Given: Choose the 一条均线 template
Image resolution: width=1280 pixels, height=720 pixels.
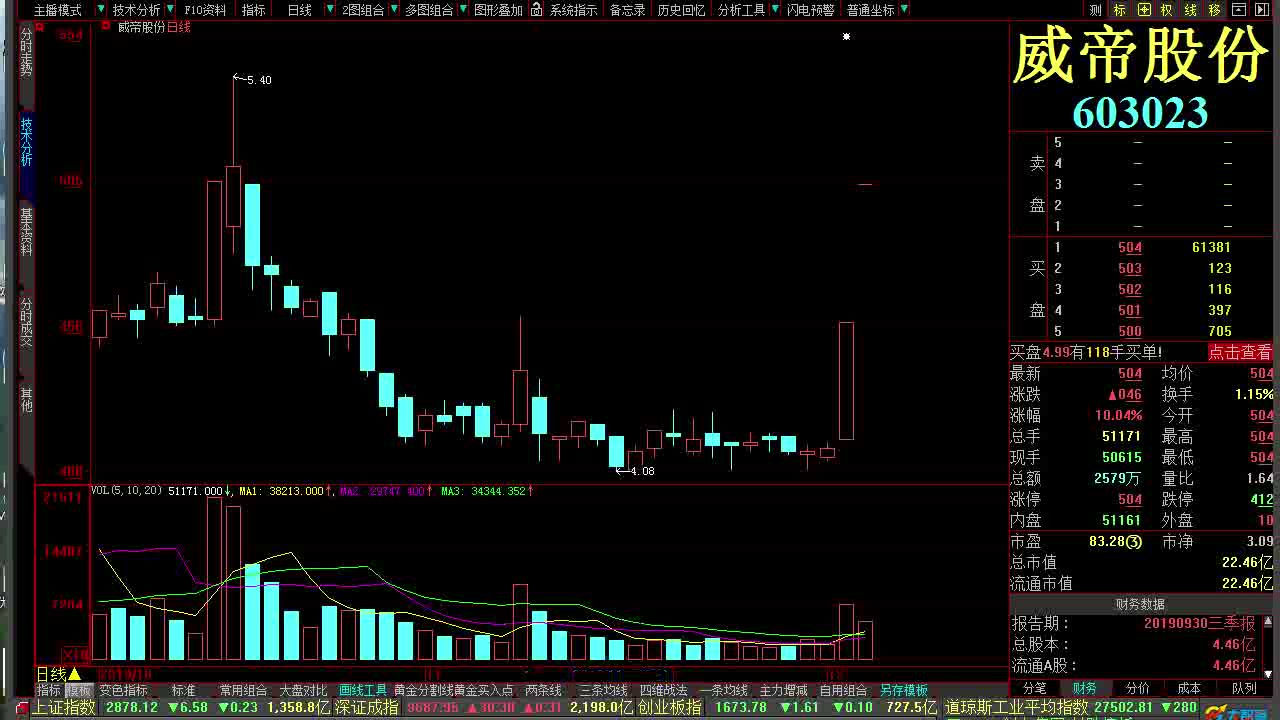Looking at the screenshot, I should [724, 690].
